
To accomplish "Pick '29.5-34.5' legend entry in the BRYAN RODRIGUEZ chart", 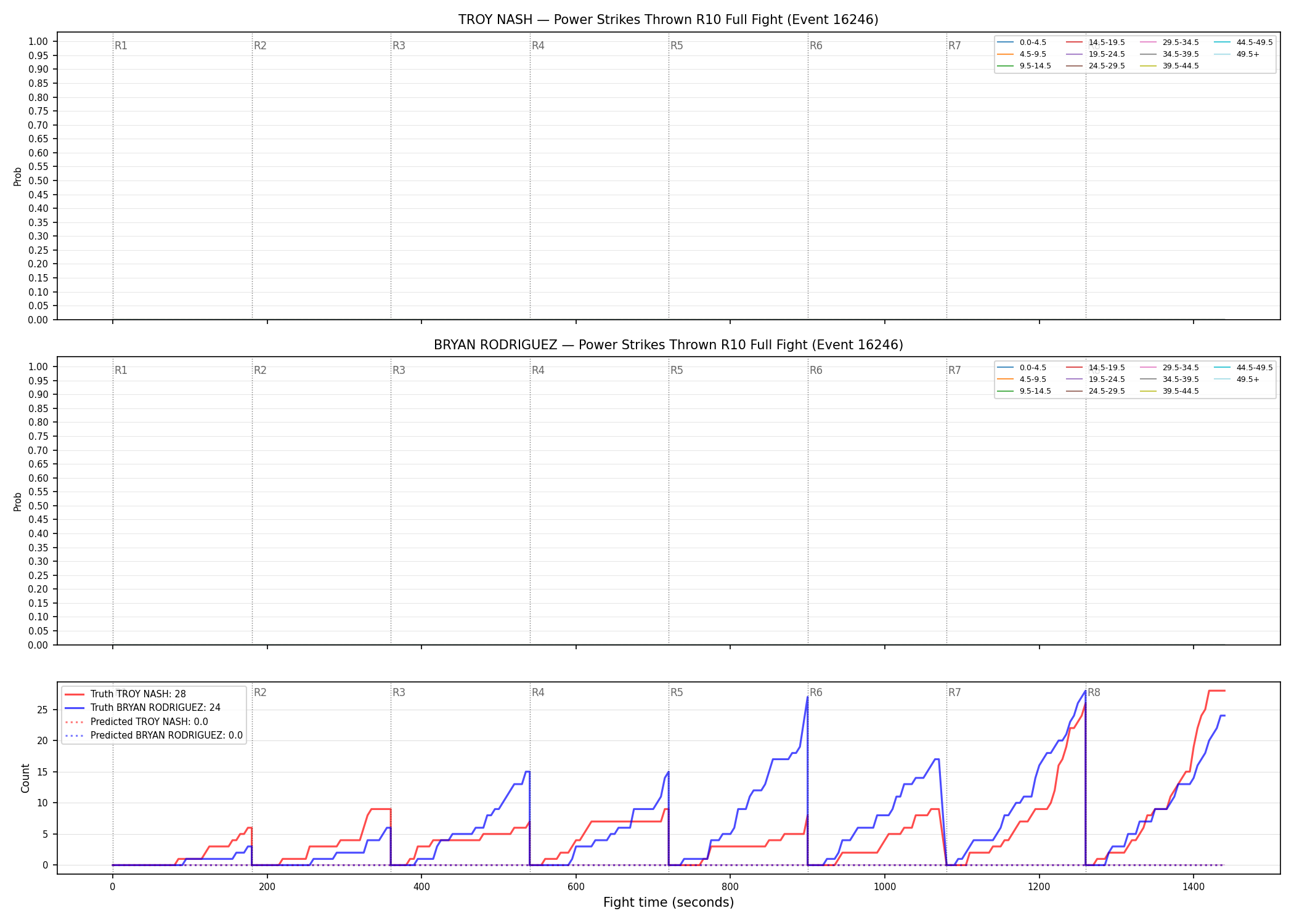I will tap(1170, 368).
